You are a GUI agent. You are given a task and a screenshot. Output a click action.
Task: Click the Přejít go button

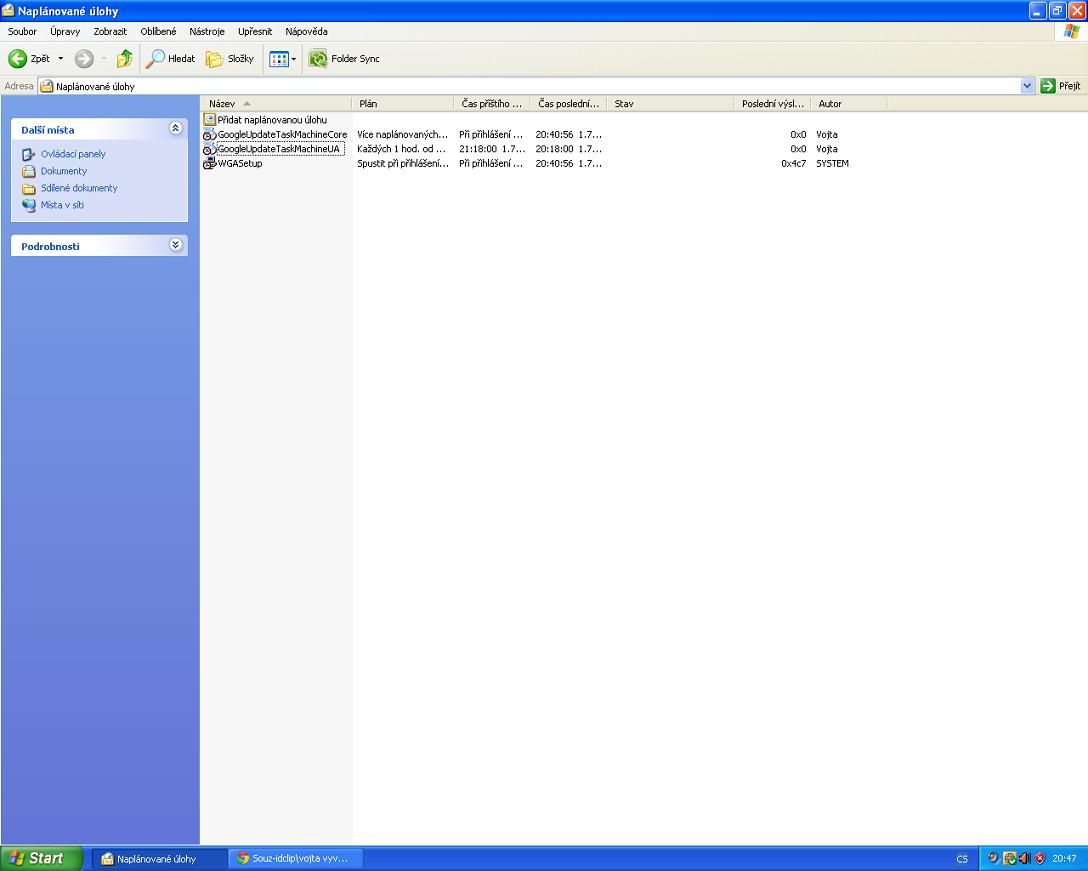pos(1061,86)
